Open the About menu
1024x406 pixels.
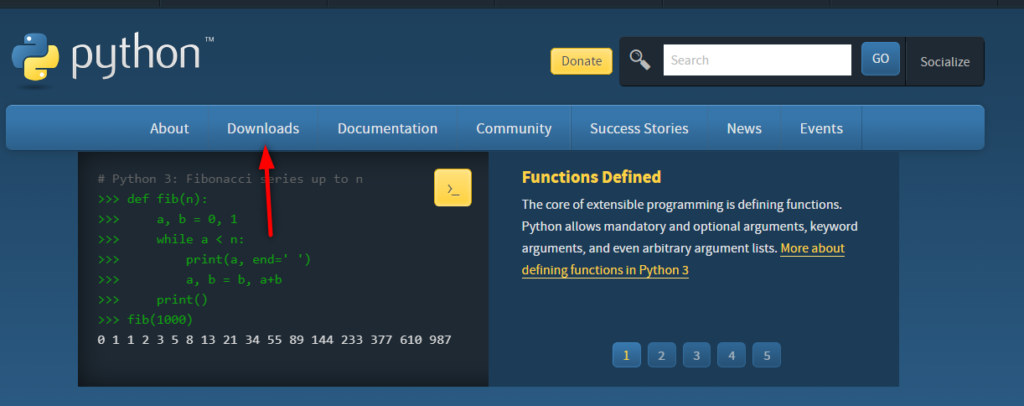click(x=169, y=129)
